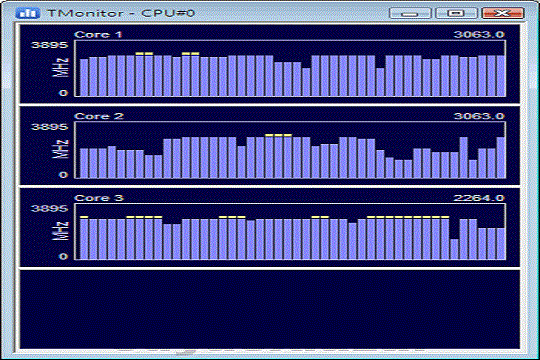Click the MHz axis label of Core 3
540x360 pixels.
[x=61, y=231]
